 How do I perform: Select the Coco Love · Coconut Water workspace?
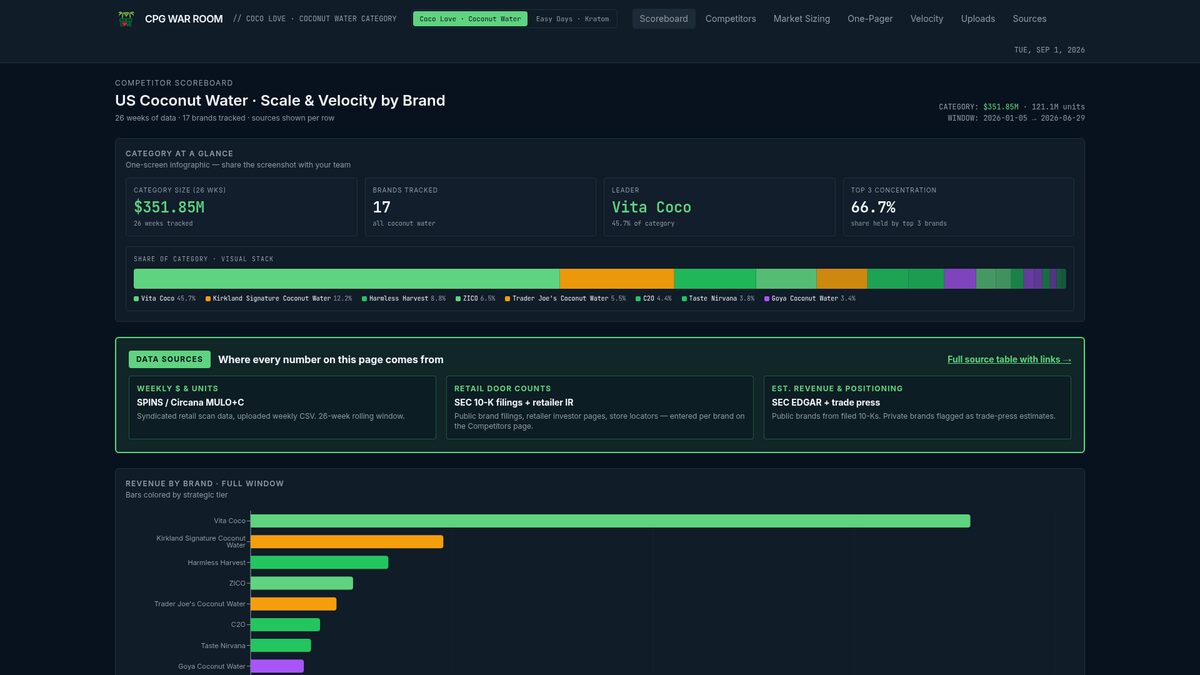click(470, 19)
